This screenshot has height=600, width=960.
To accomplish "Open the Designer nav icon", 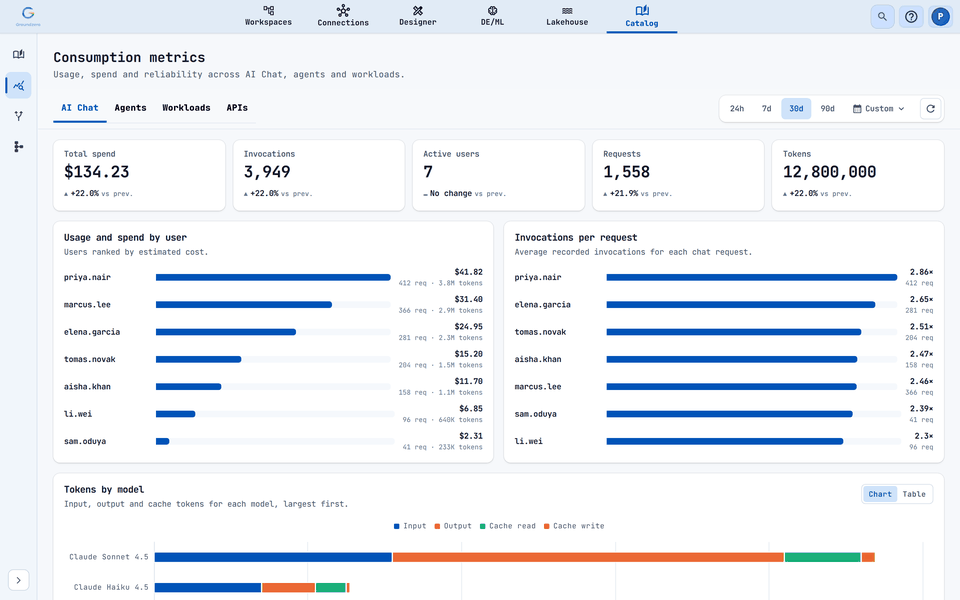I will [x=418, y=10].
